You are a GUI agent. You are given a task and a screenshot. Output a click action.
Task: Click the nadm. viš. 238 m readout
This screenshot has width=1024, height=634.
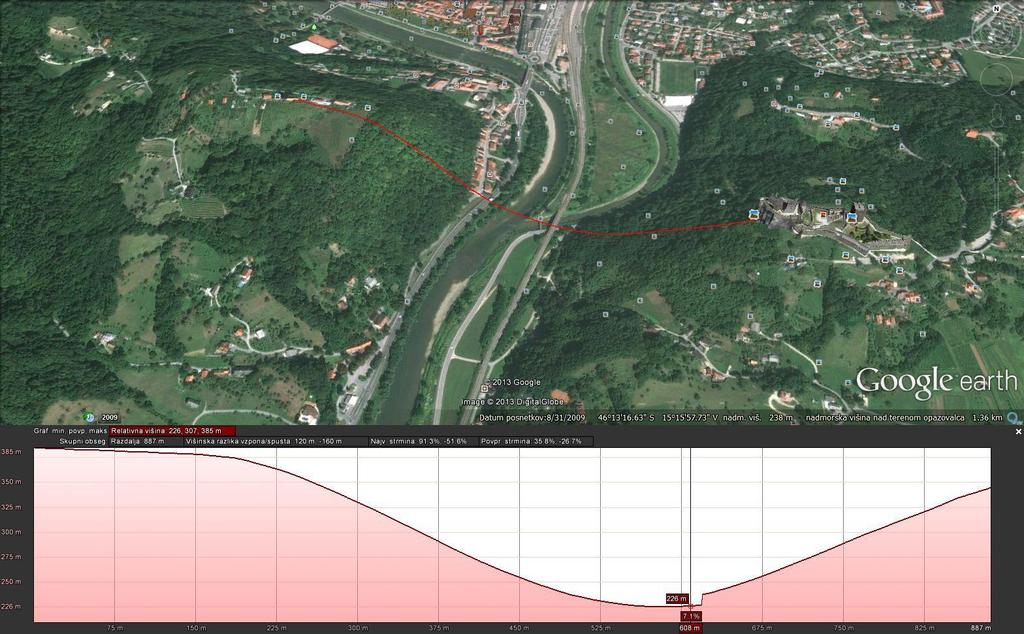click(760, 418)
